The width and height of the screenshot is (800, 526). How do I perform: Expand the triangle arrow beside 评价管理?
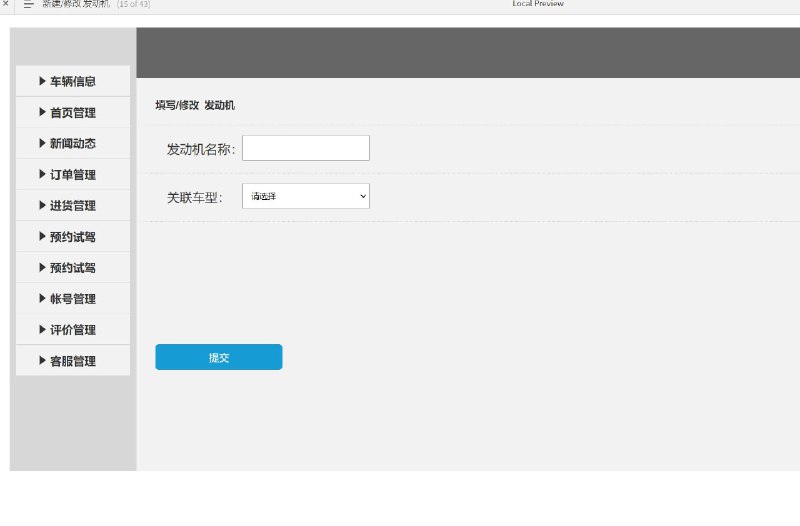click(x=42, y=329)
